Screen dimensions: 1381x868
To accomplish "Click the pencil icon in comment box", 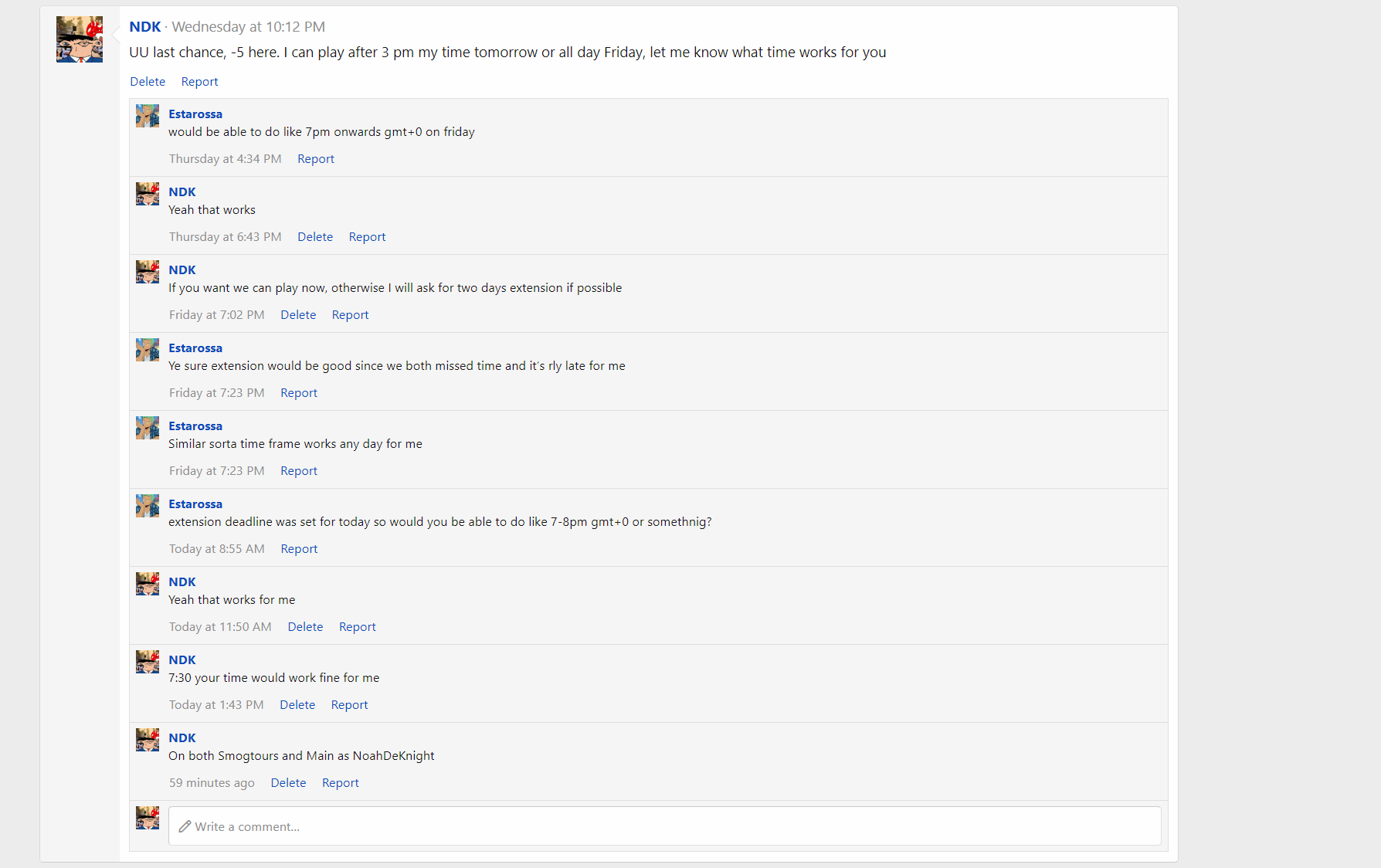I will [x=185, y=826].
